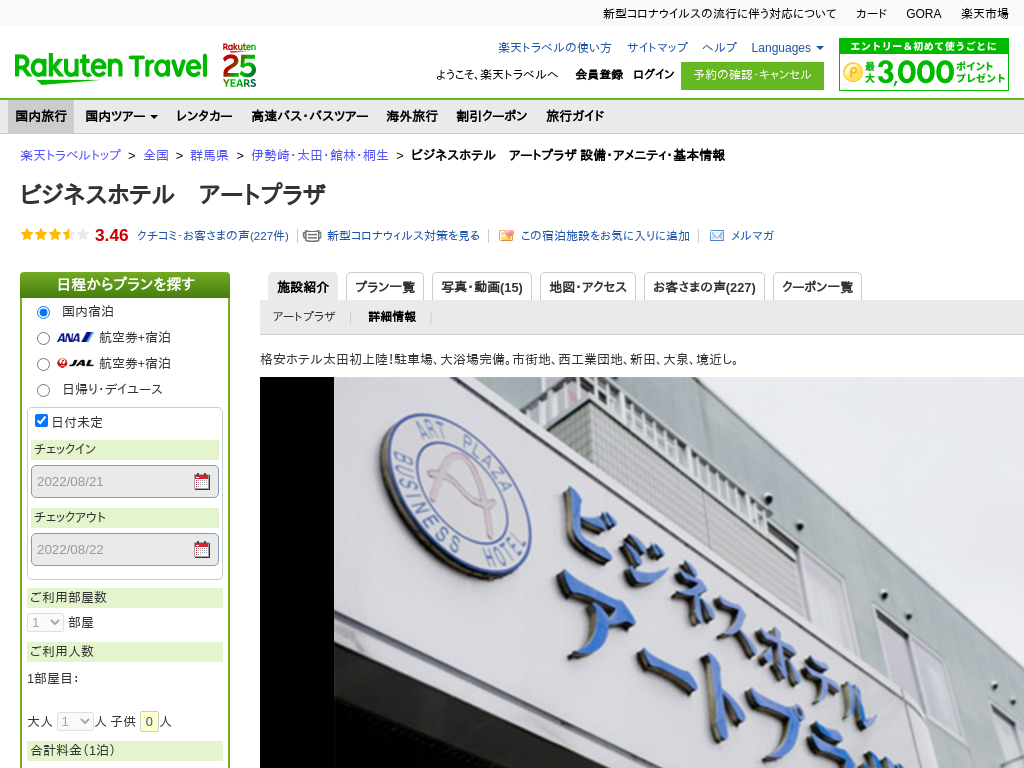
Task: Click the 会員登録 link
Action: tap(599, 74)
